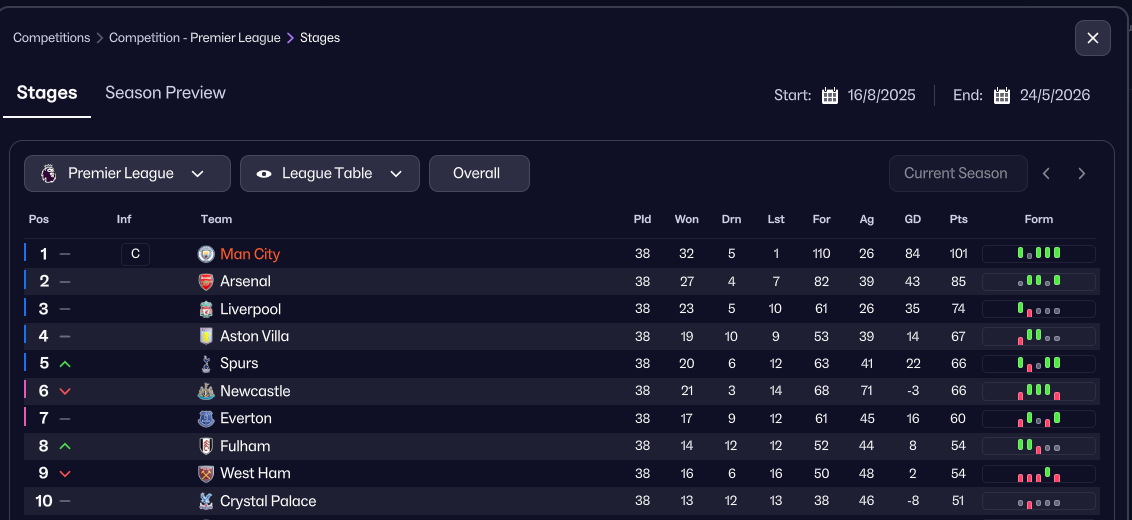The image size is (1132, 520).
Task: Go to next season arrow
Action: click(x=1081, y=173)
